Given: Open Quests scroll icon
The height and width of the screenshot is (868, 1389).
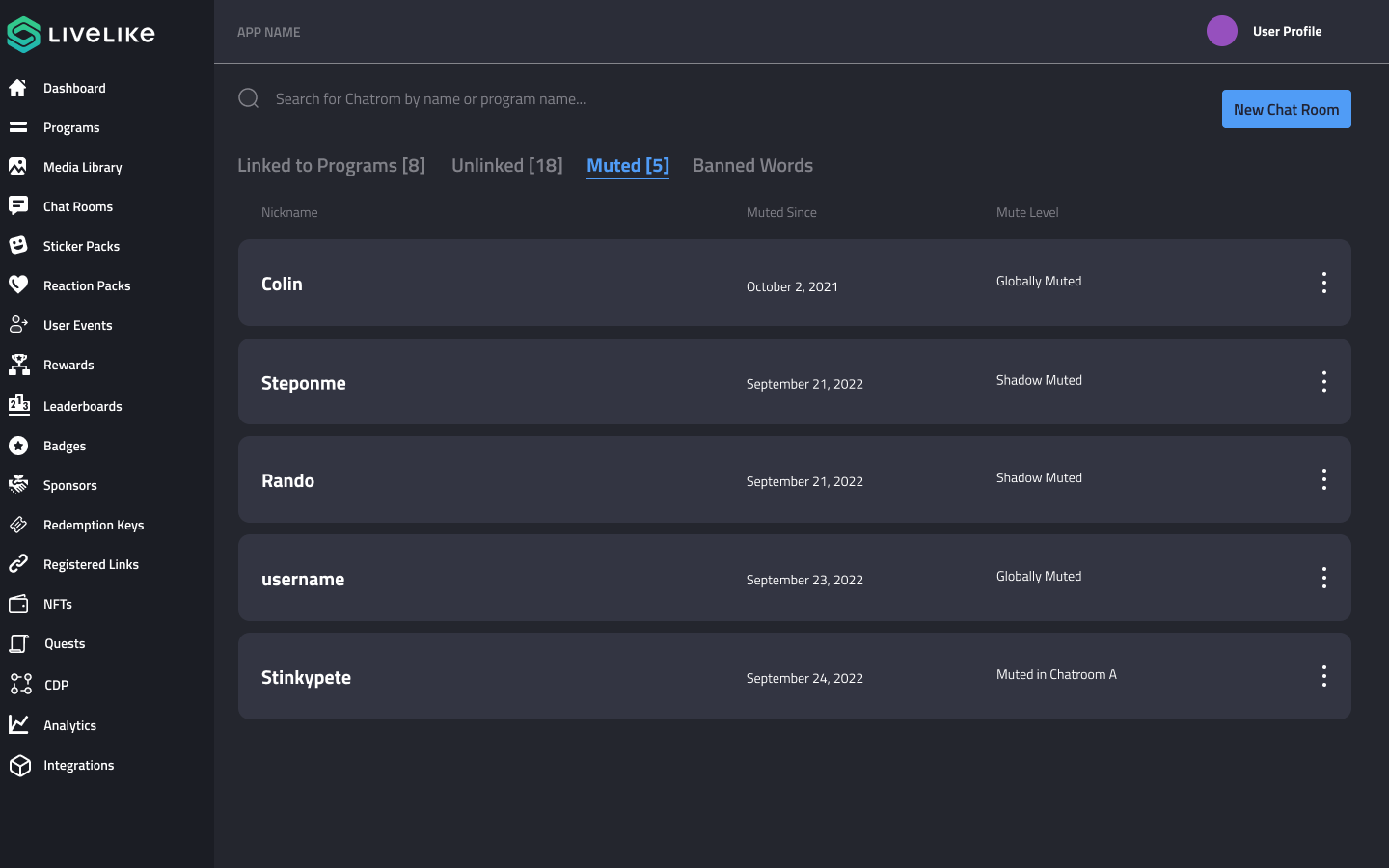Looking at the screenshot, I should [x=18, y=643].
